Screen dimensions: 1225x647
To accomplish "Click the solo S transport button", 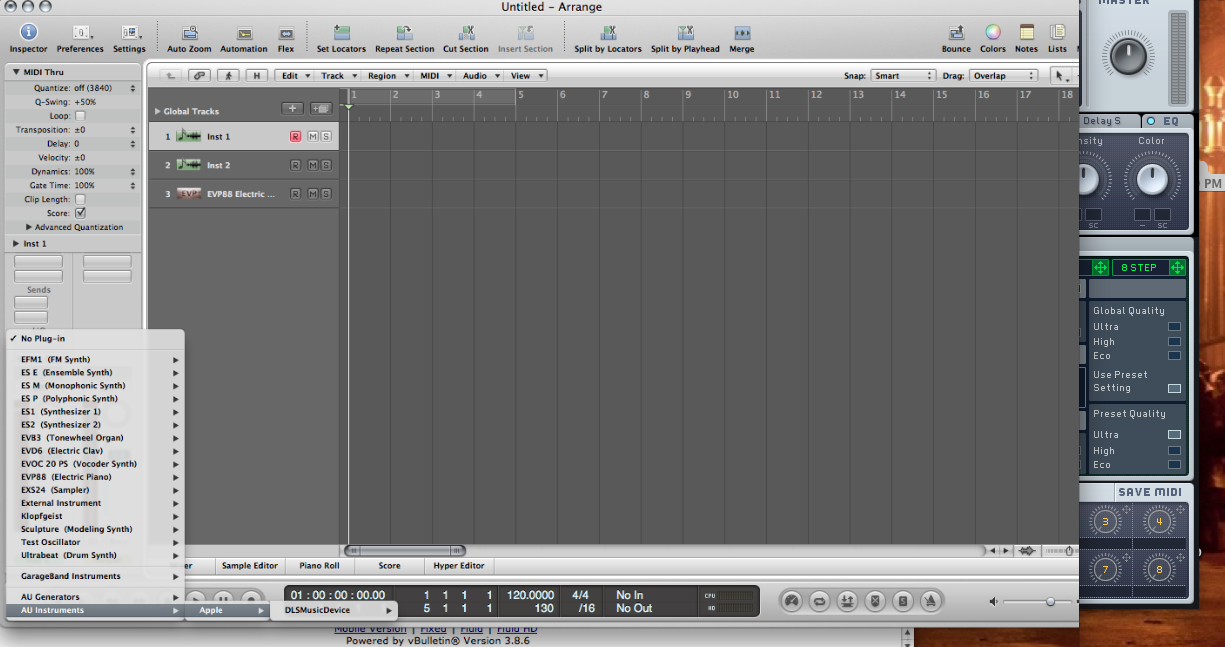I will (903, 601).
